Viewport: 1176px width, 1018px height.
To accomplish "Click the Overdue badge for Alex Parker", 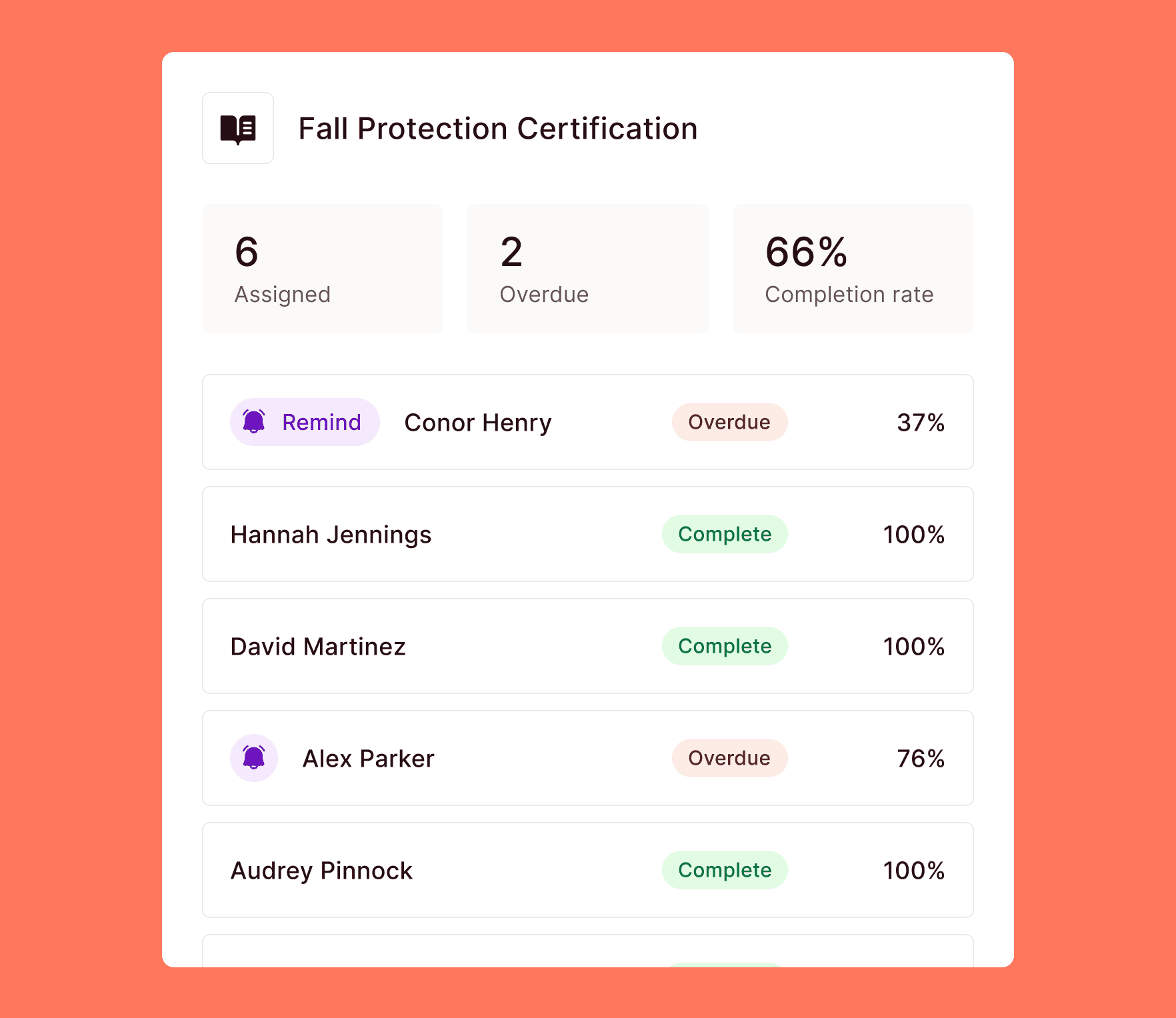I will pos(729,758).
